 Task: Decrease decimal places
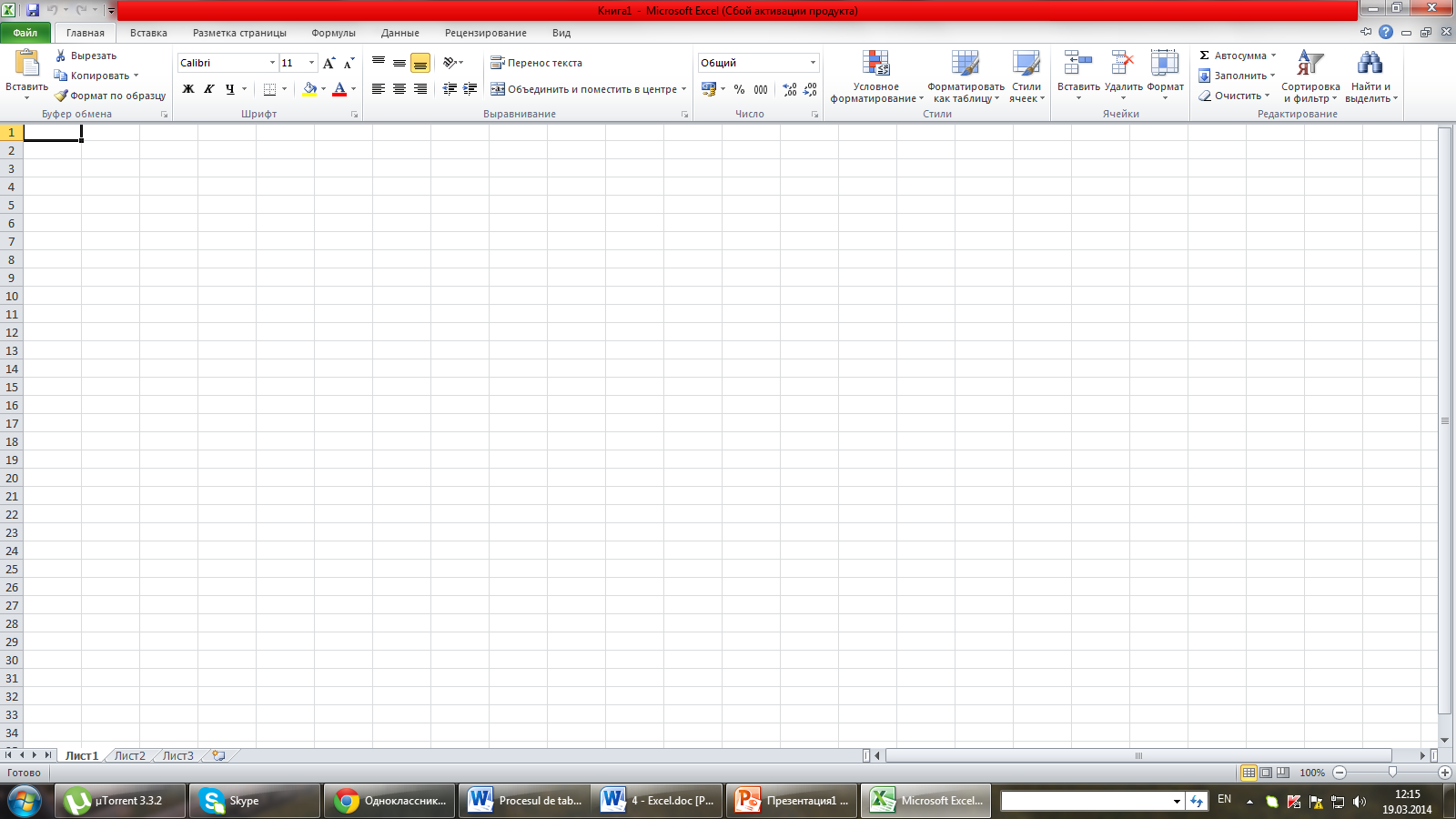pos(811,89)
